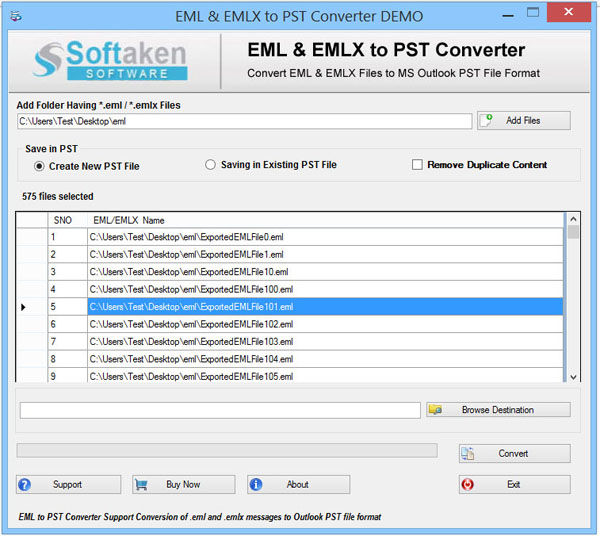The width and height of the screenshot is (600, 536).
Task: Click the Exit power icon
Action: pyautogui.click(x=468, y=484)
